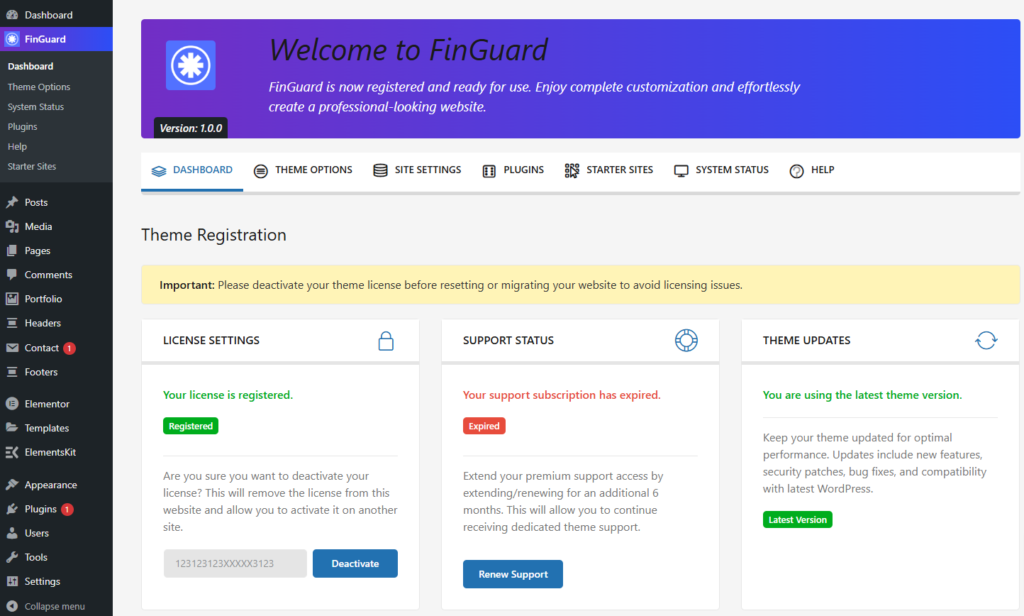Click the Media icon in sidebar

click(12, 227)
